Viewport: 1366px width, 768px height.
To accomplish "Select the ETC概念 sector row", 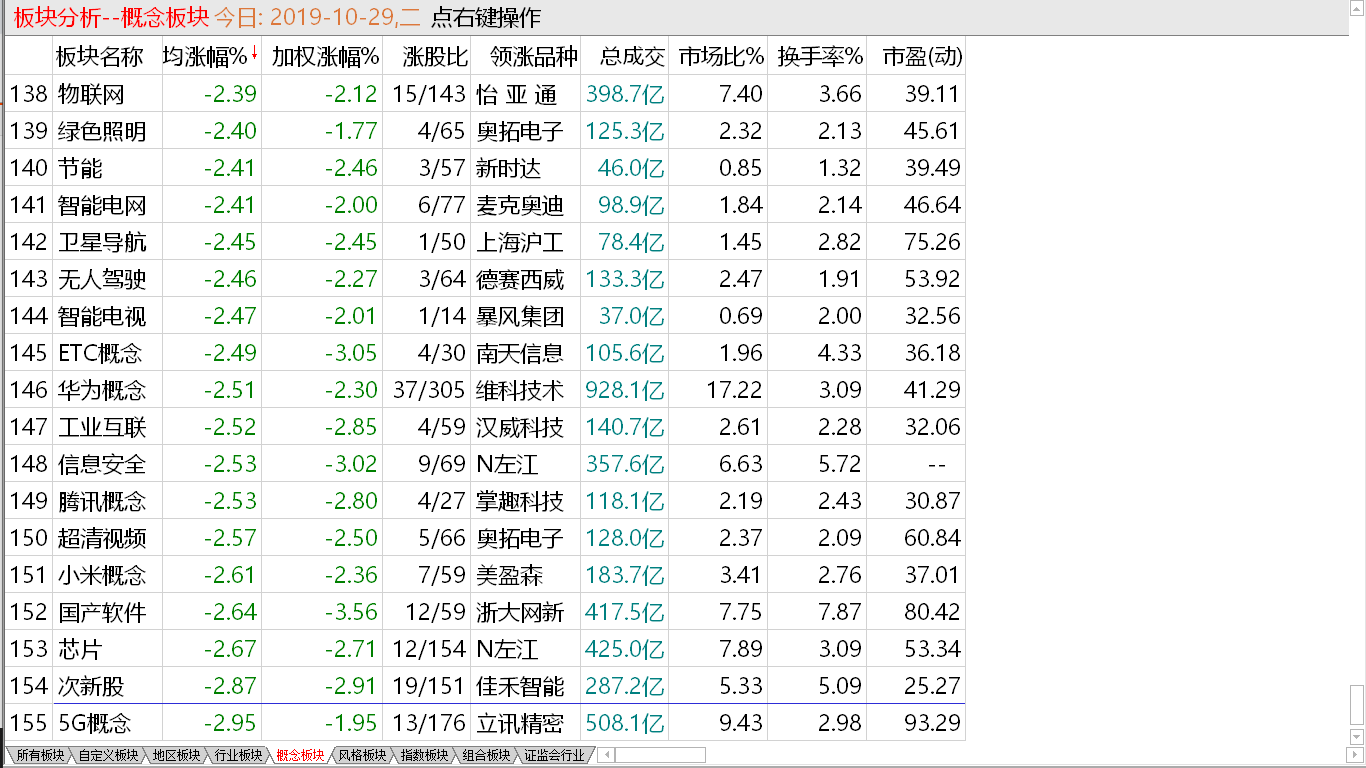I will tap(485, 353).
